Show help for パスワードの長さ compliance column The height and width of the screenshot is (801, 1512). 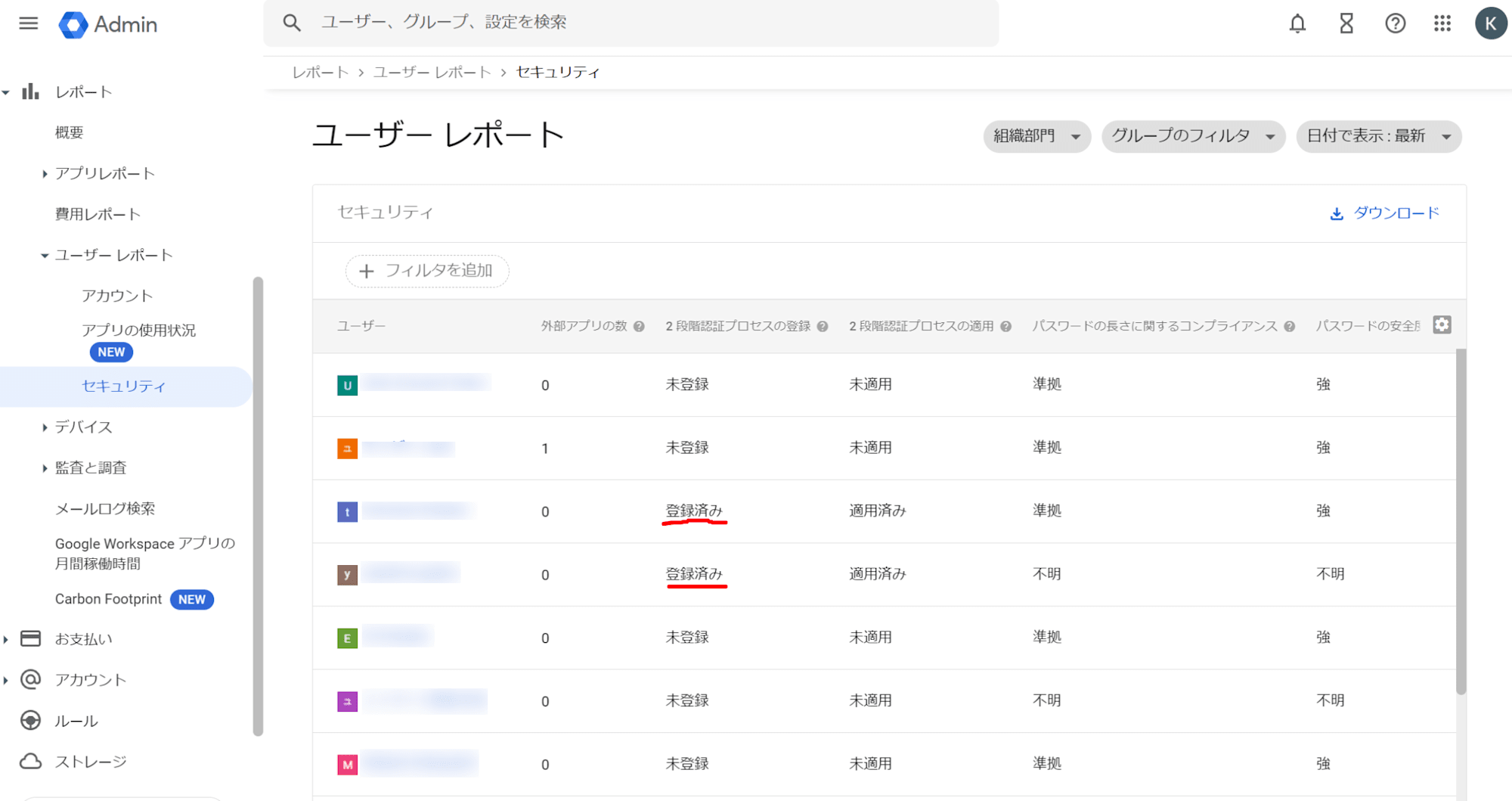click(1289, 327)
